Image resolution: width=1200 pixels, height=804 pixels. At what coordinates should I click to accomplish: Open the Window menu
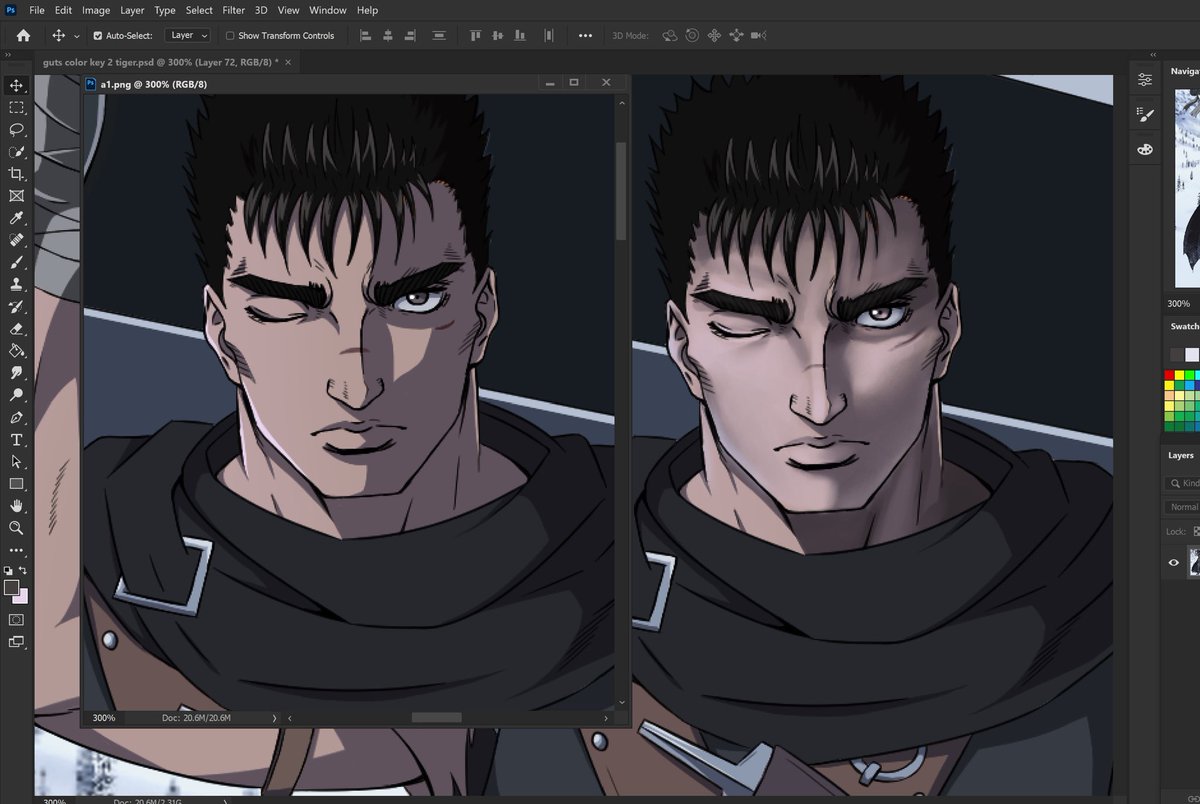pyautogui.click(x=328, y=10)
